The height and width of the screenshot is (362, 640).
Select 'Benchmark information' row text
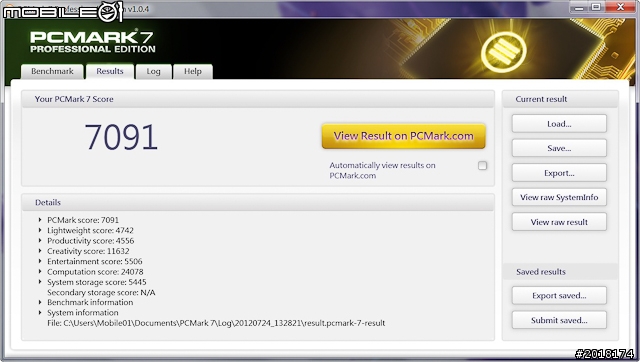90,302
